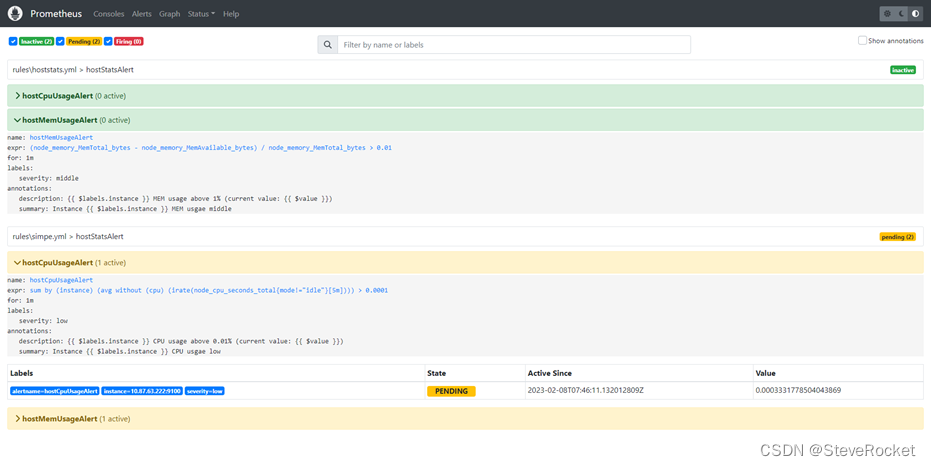Click the PENDING state badge
931x466 pixels.
pyautogui.click(x=451, y=391)
